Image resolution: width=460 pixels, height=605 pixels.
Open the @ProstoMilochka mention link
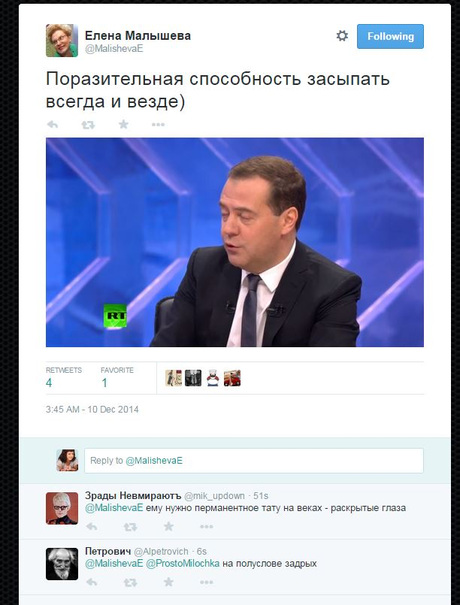point(183,564)
